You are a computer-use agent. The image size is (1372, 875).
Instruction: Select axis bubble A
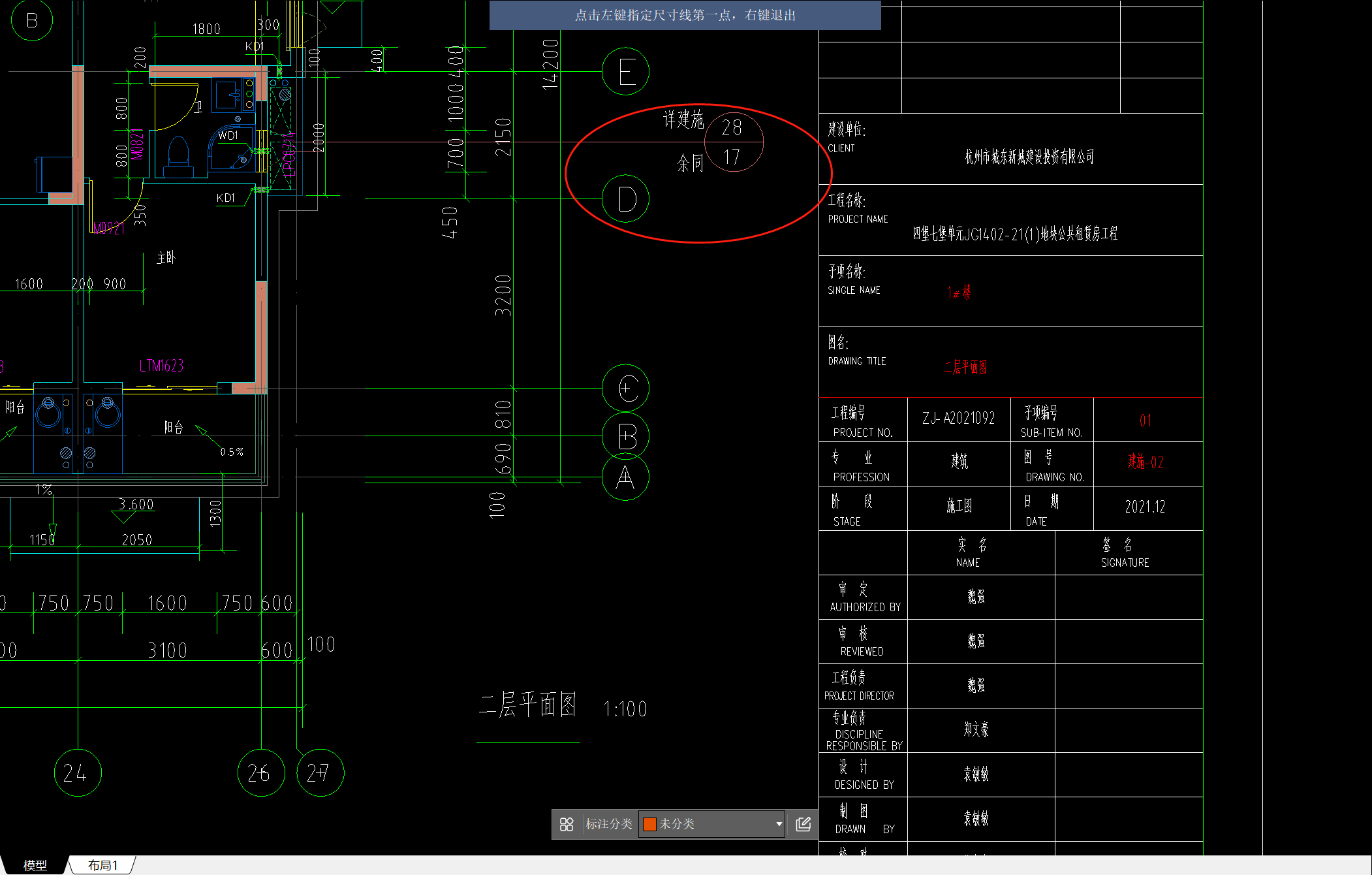click(x=625, y=477)
